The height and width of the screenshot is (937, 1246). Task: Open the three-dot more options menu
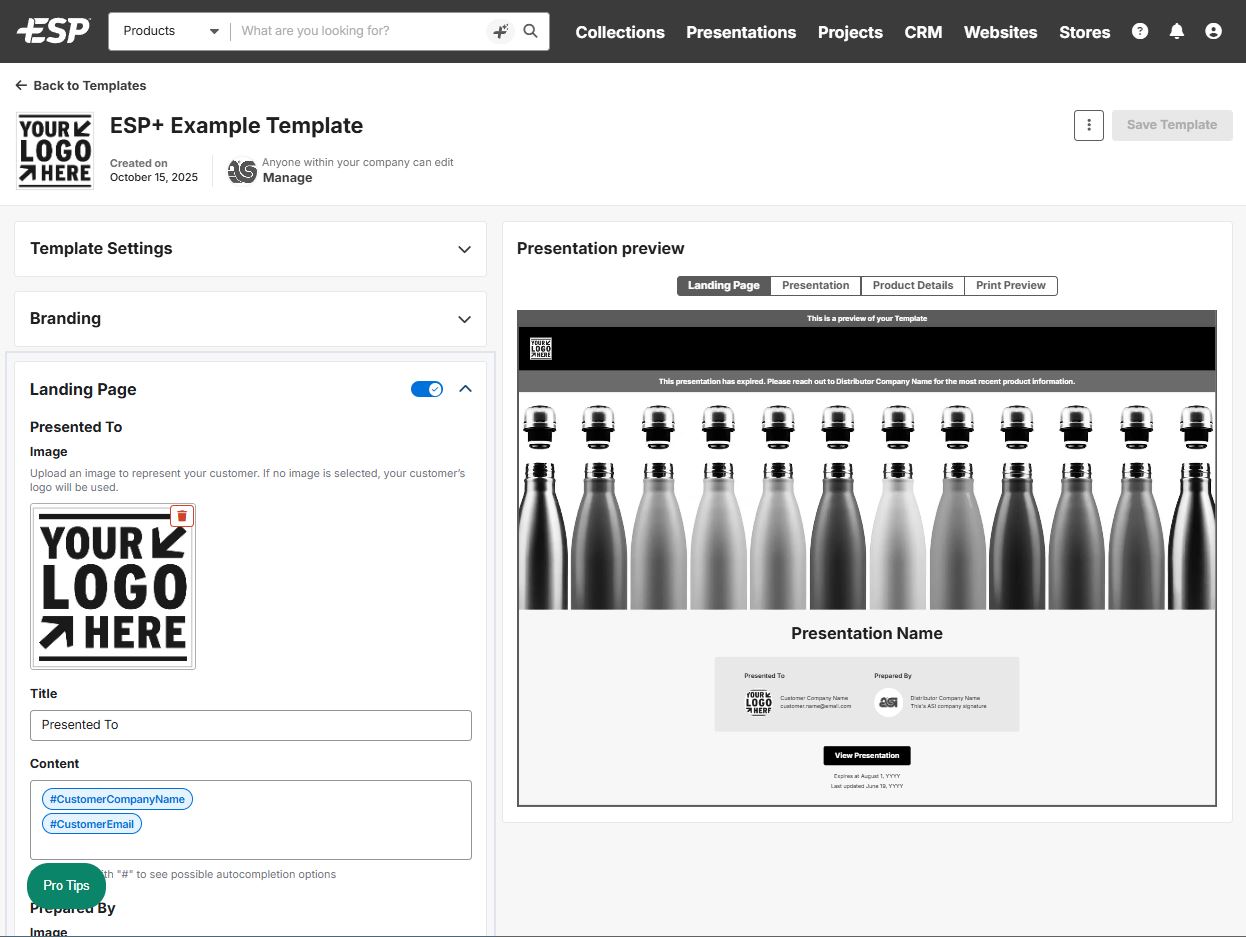1088,125
